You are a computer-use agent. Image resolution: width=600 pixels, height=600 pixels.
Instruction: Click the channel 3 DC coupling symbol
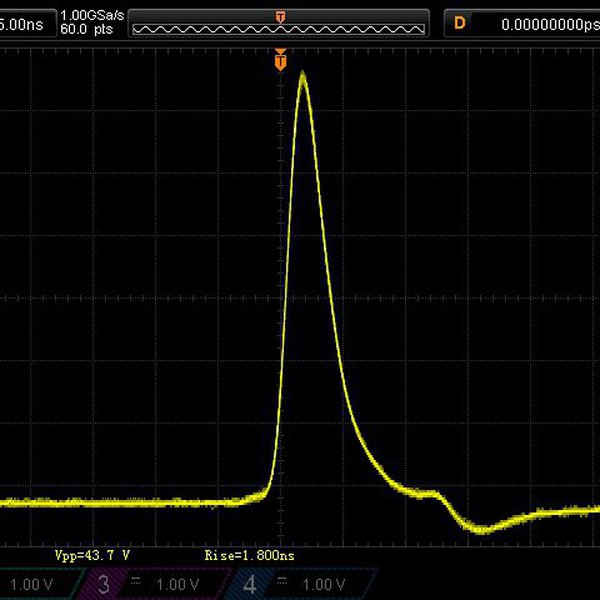(x=136, y=580)
